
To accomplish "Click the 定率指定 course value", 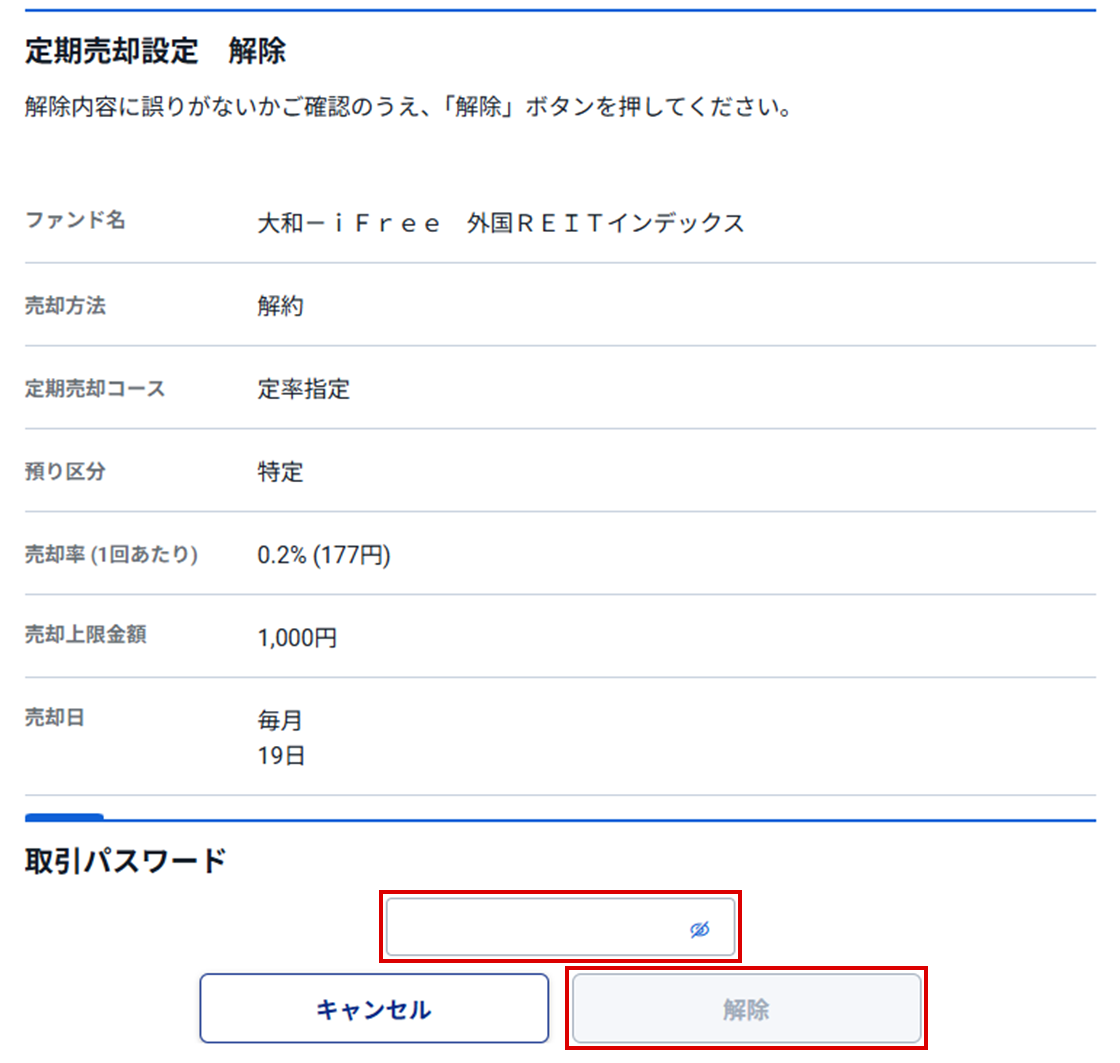I will (x=303, y=390).
